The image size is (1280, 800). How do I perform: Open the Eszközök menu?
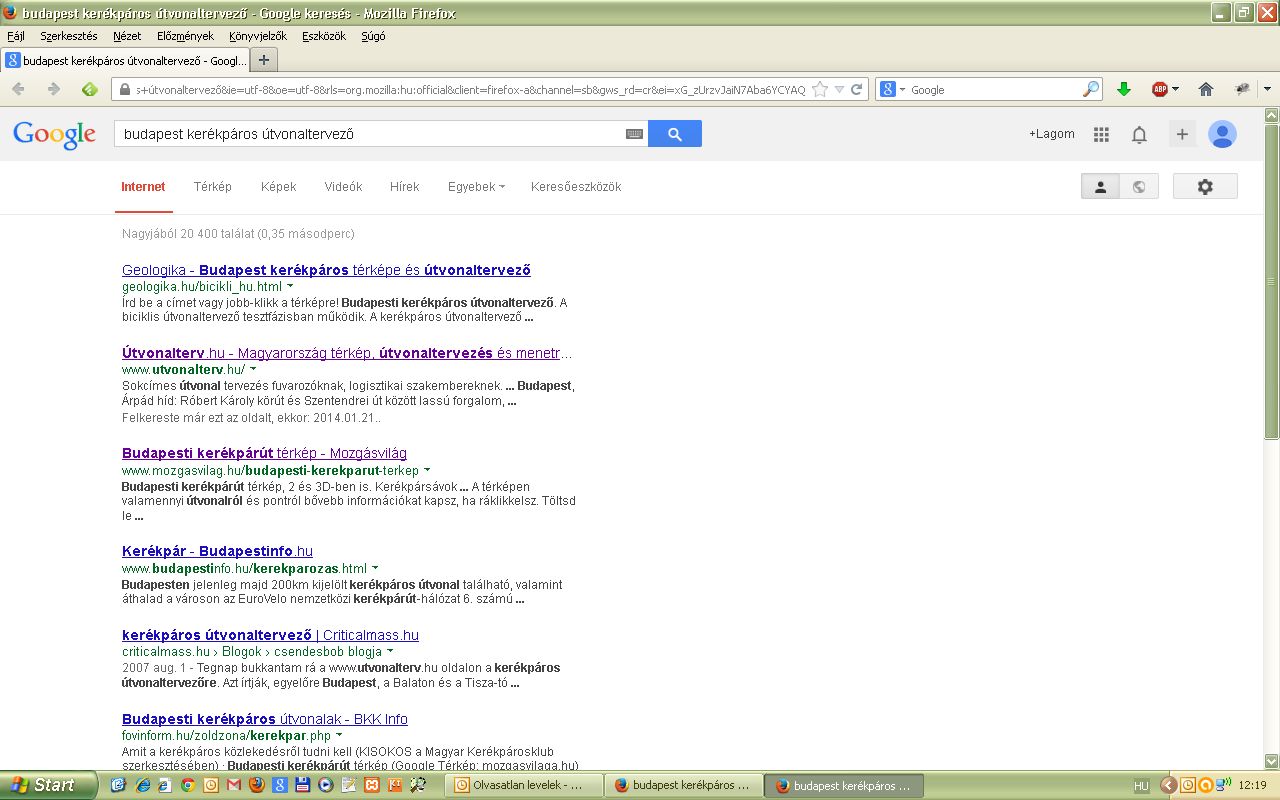pyautogui.click(x=324, y=36)
